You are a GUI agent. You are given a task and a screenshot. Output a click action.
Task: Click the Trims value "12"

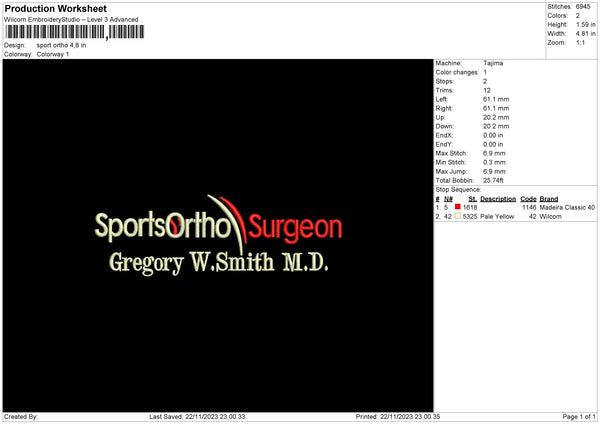pyautogui.click(x=487, y=91)
